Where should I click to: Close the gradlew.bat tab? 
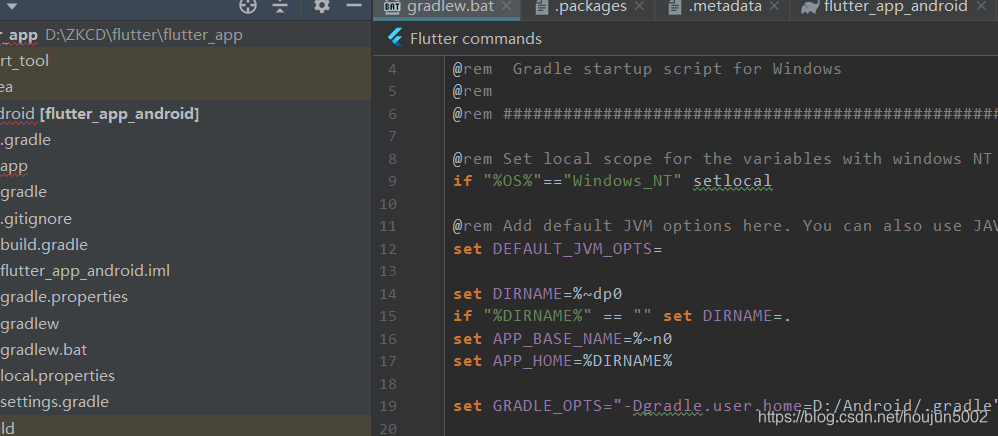point(507,6)
